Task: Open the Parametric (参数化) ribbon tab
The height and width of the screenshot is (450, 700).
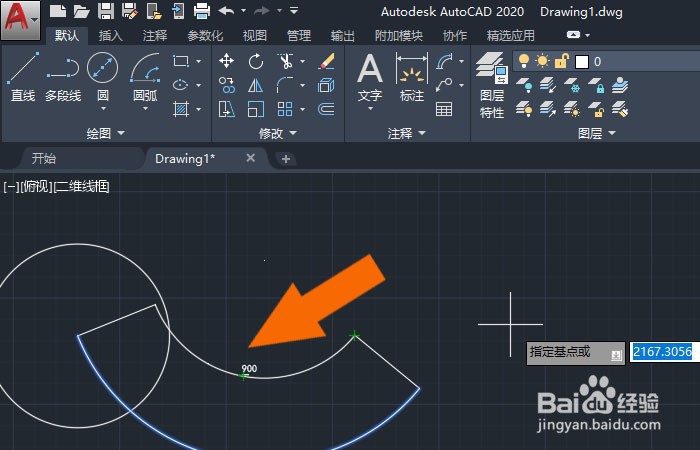Action: click(205, 36)
